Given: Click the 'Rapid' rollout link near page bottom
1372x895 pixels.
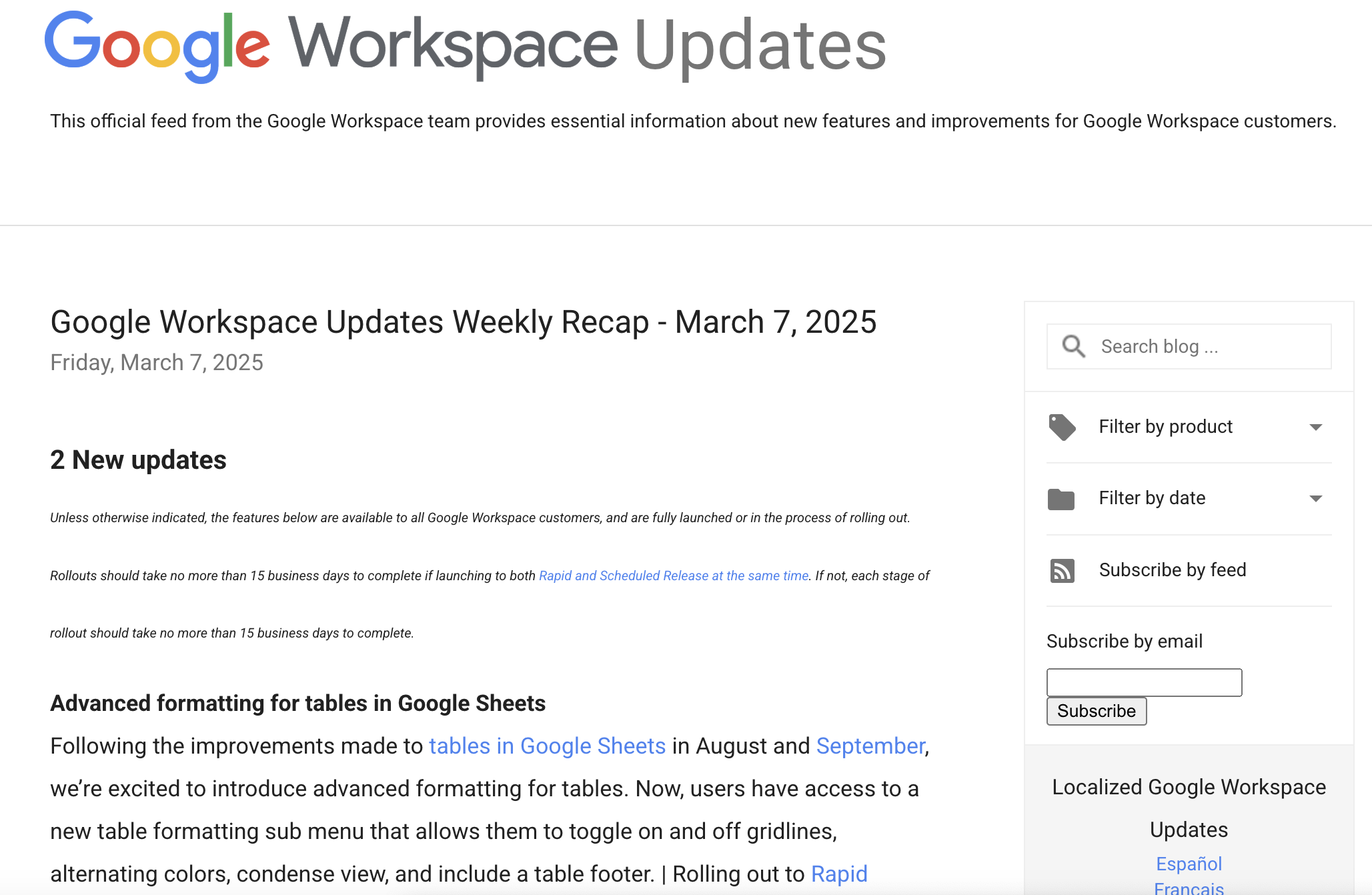Looking at the screenshot, I should (838, 873).
